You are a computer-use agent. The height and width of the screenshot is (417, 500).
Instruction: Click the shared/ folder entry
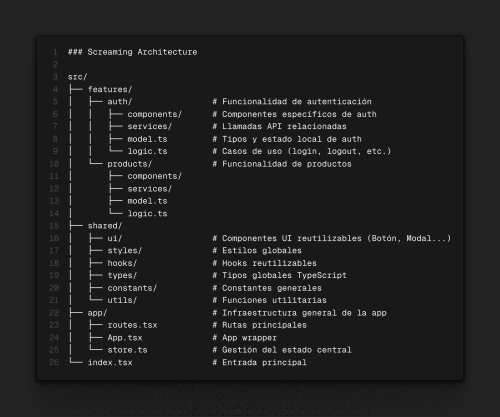105,226
